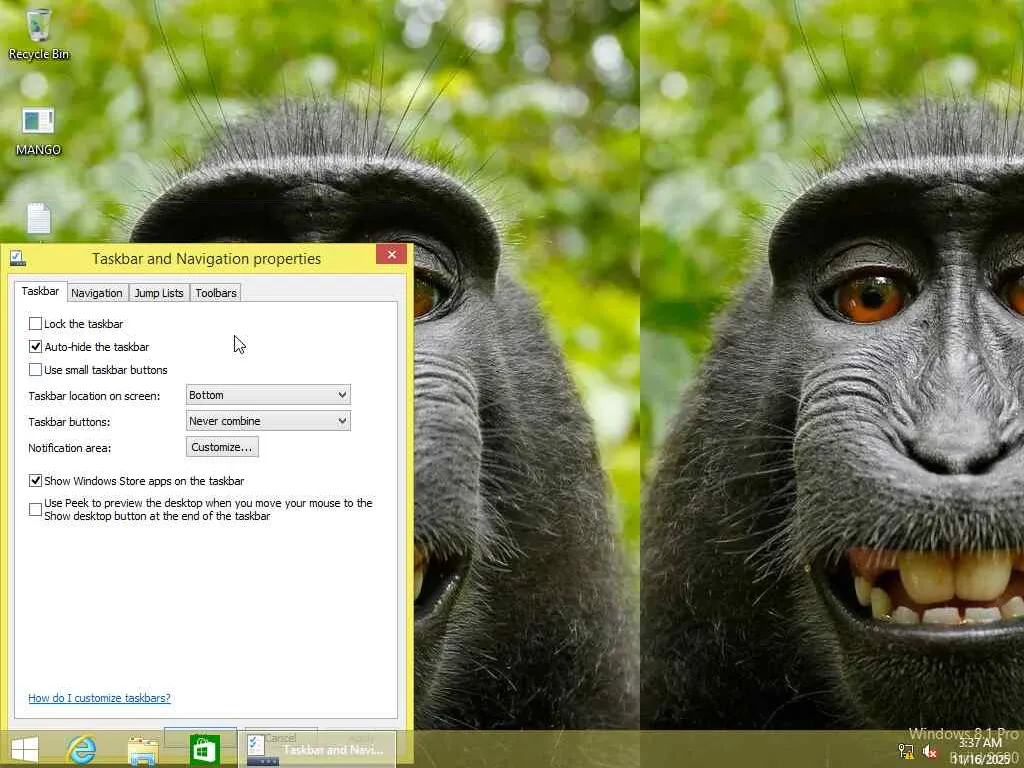The width and height of the screenshot is (1024, 768).
Task: Click the Cancel button in the dialog
Action: 281,737
